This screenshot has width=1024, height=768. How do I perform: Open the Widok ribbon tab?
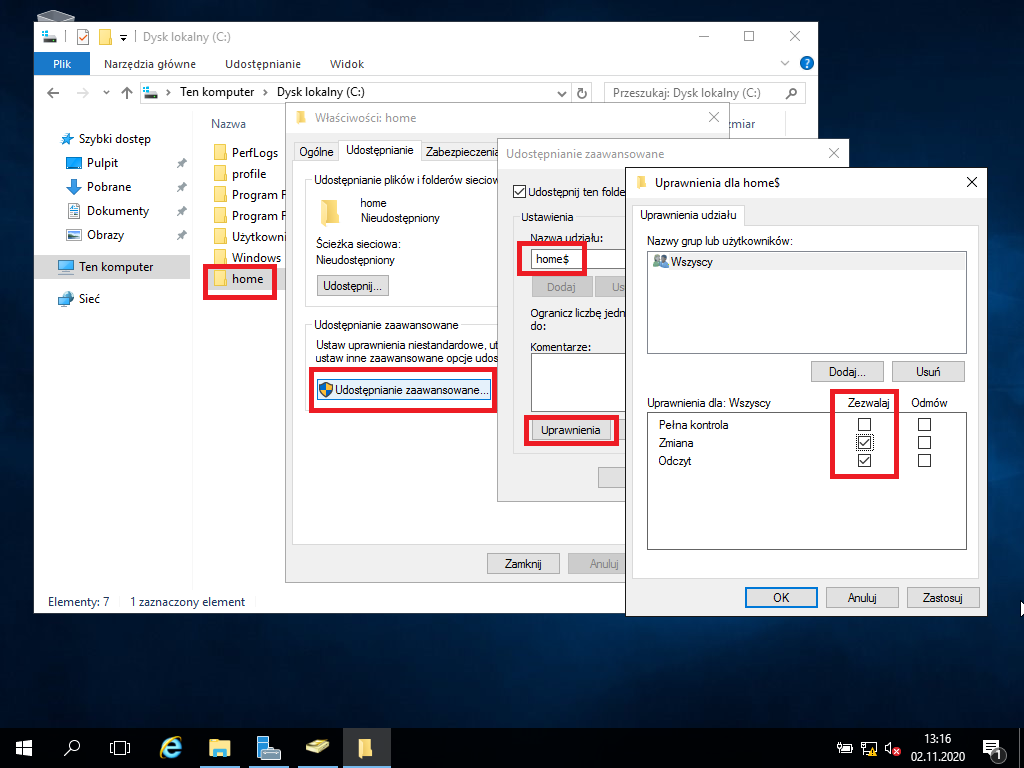(x=347, y=64)
